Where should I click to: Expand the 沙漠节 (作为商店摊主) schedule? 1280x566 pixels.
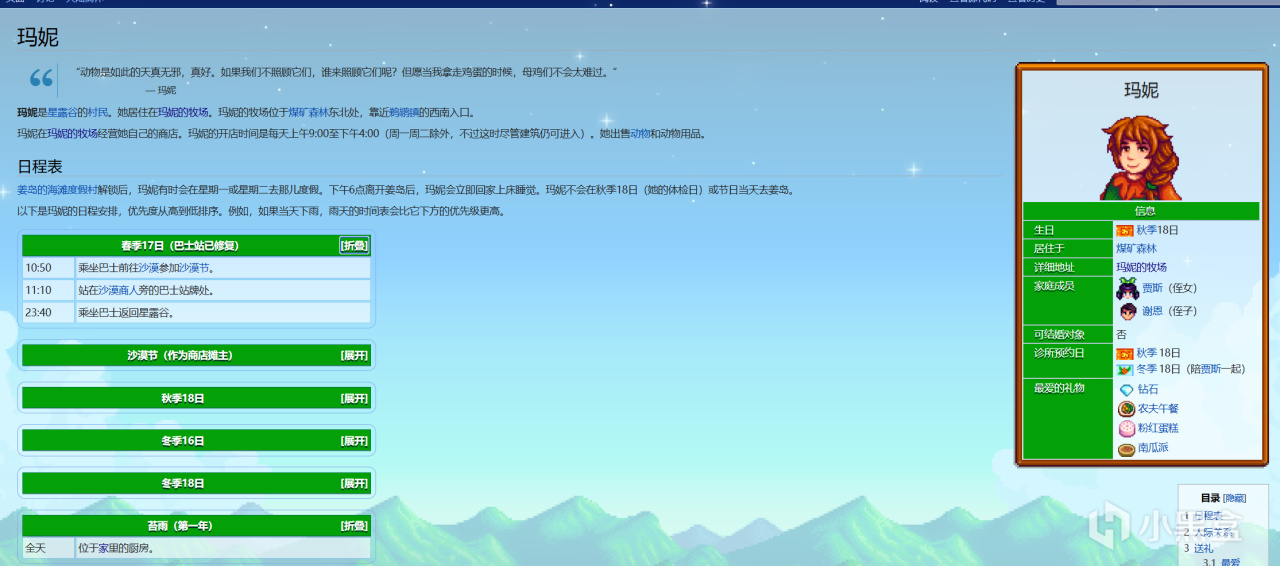(354, 355)
